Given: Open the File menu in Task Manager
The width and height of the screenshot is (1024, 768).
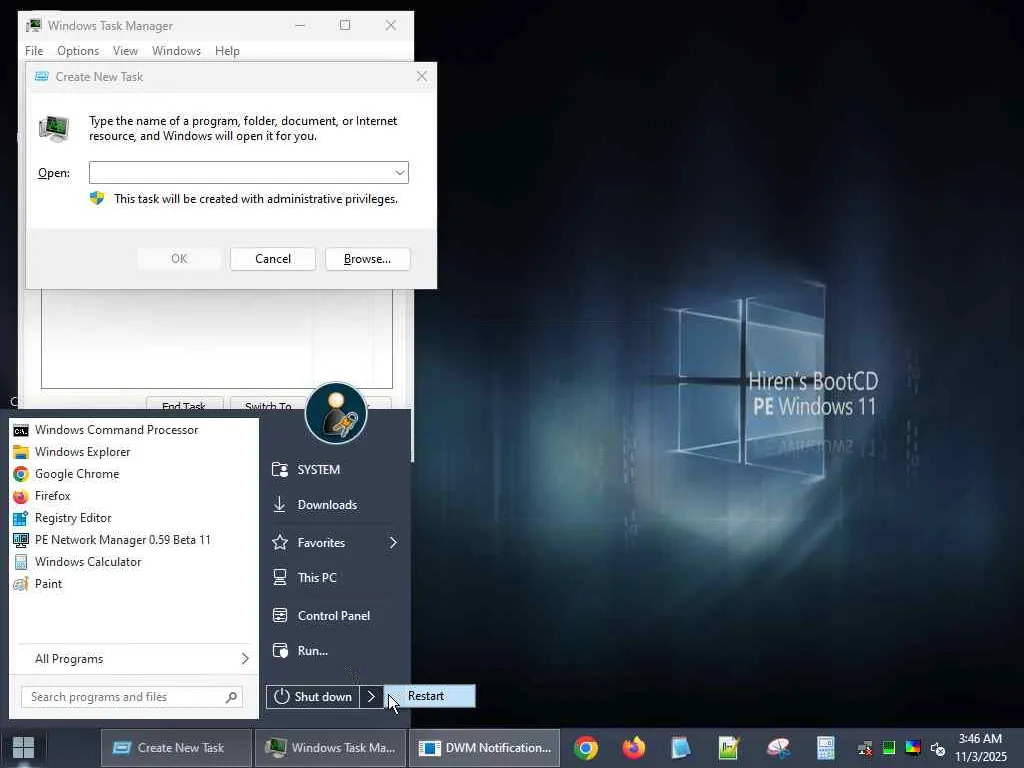Looking at the screenshot, I should [x=34, y=51].
